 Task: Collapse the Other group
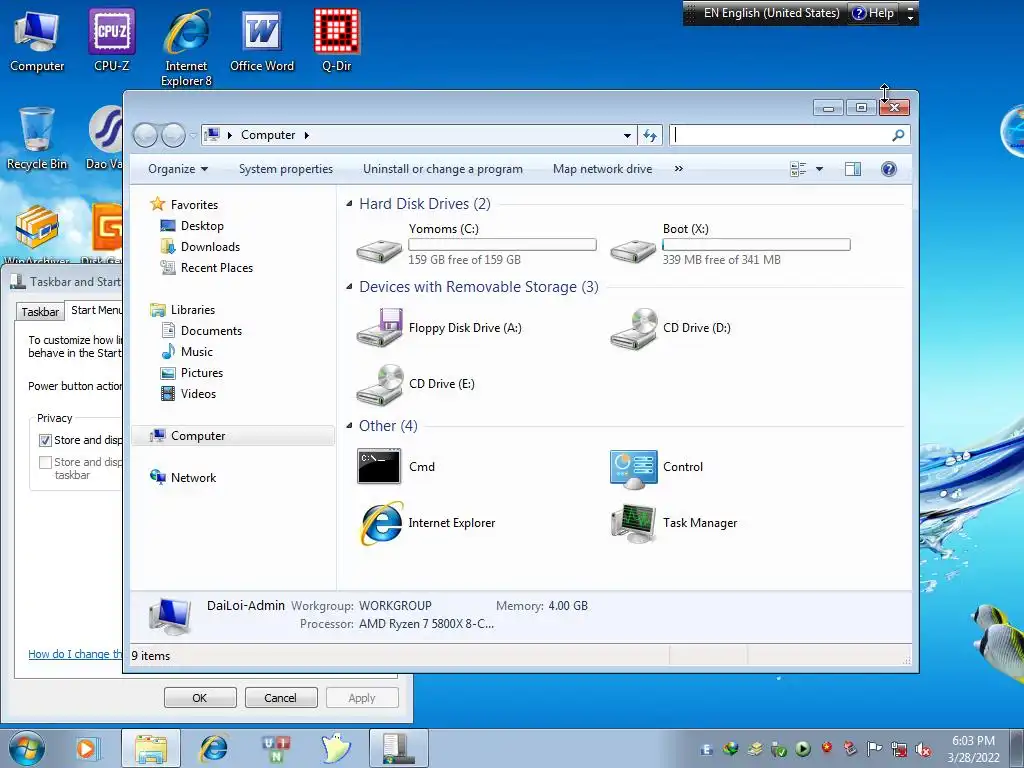349,426
